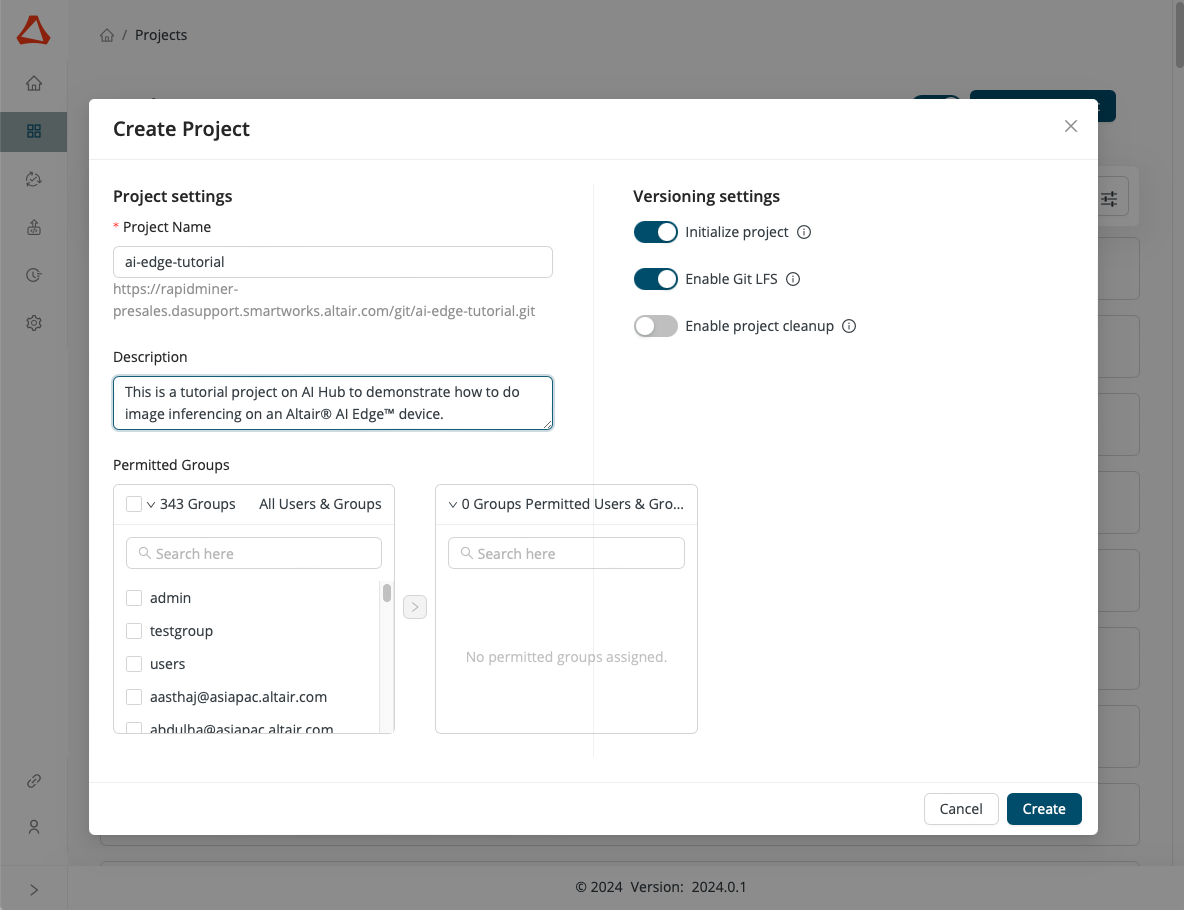
Task: Open the Home sidebar icon
Action: pos(34,84)
